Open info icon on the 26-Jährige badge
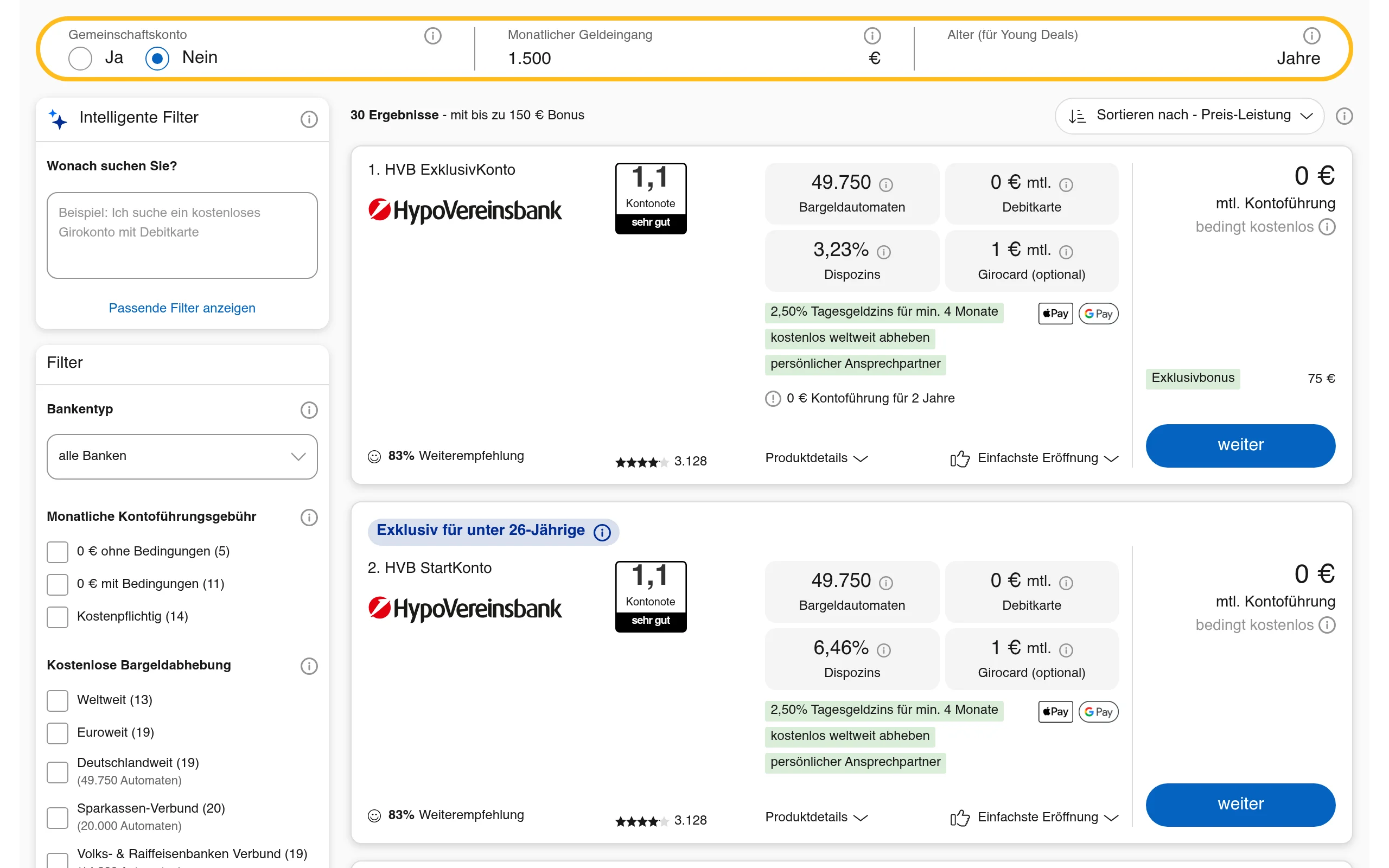Viewport: 1389px width, 868px height. point(602,532)
